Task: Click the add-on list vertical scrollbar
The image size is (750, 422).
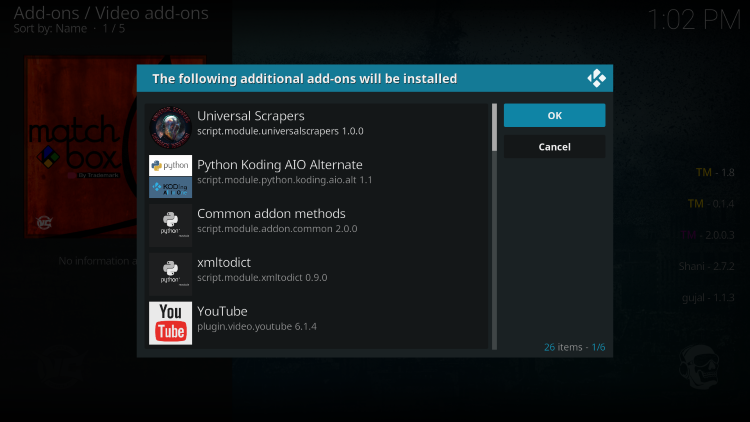Action: tap(494, 127)
